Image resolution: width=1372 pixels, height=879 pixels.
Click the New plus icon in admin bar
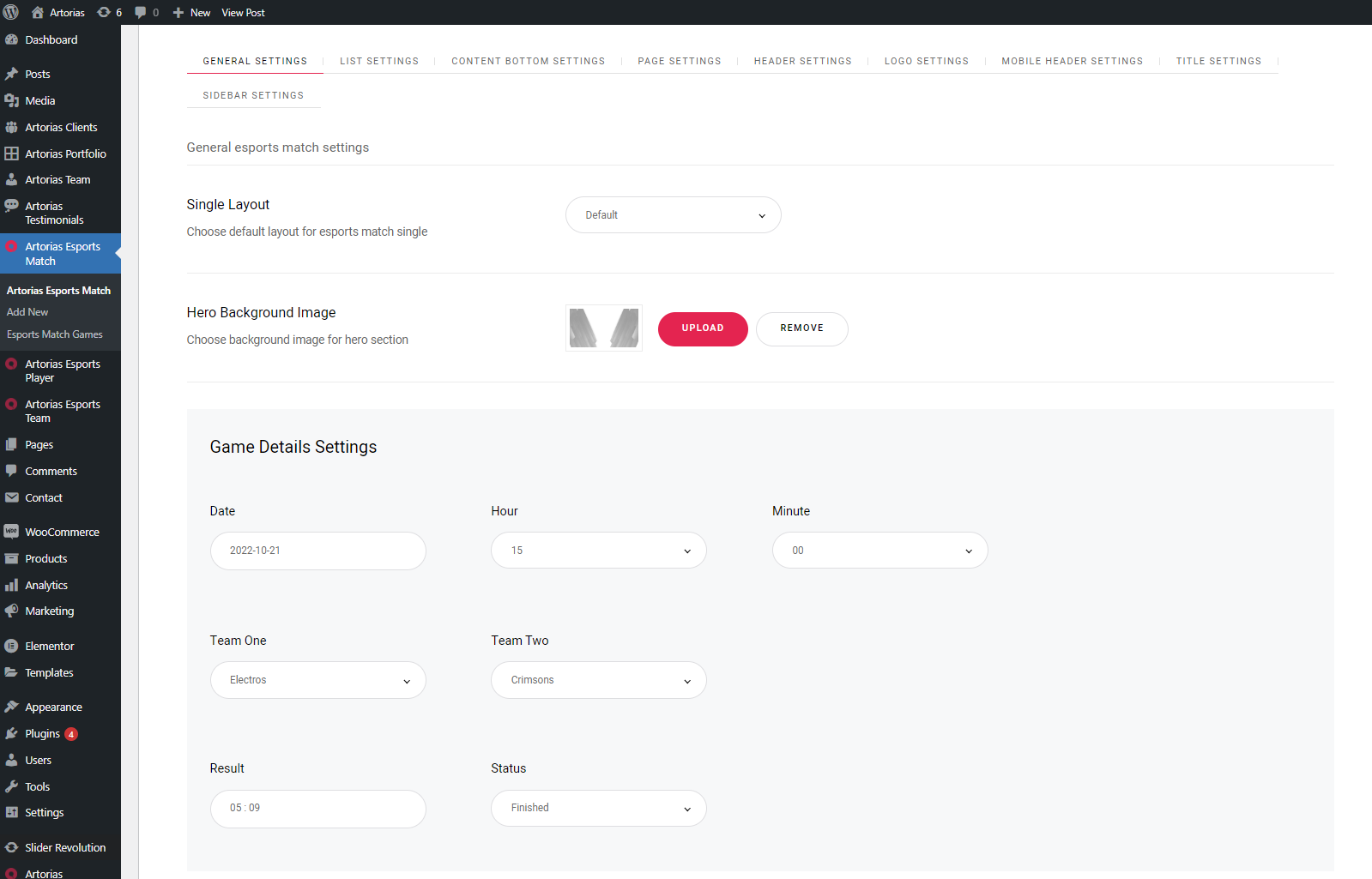[178, 12]
